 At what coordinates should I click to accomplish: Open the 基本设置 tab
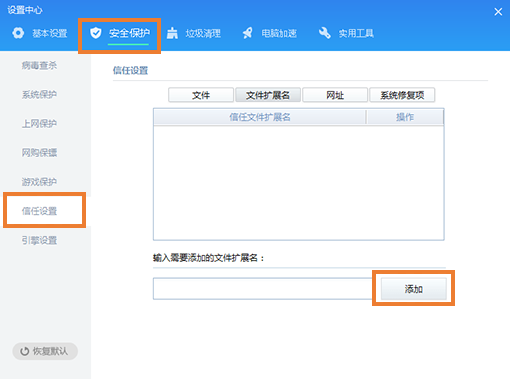(40, 33)
